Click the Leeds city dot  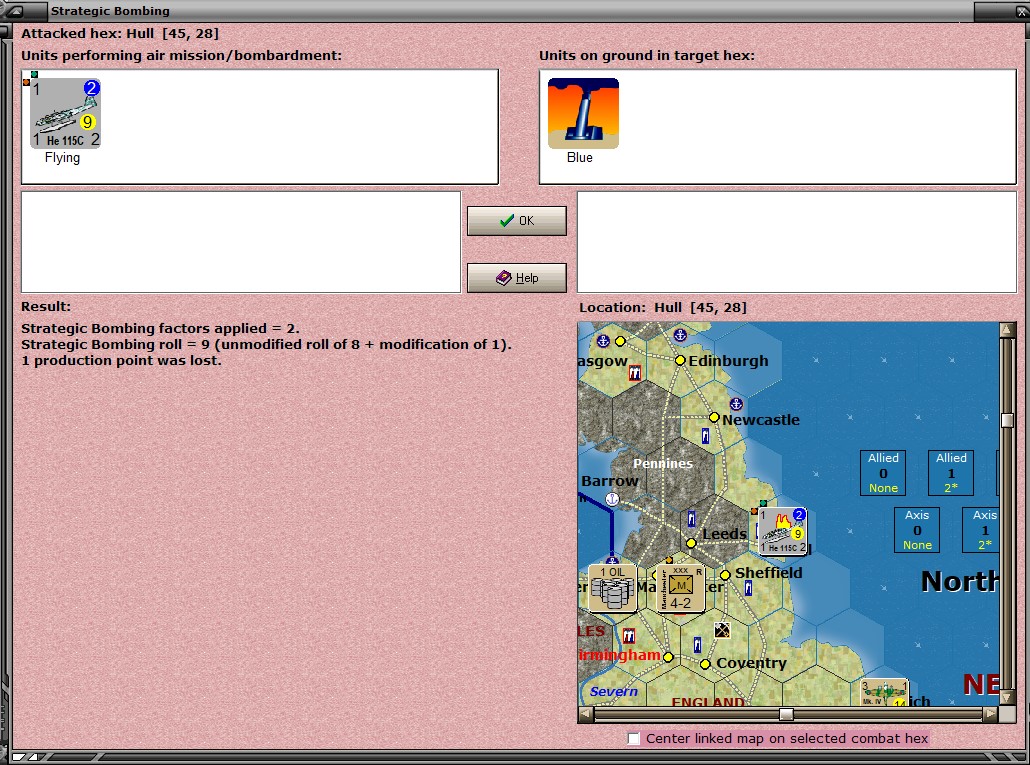pos(691,543)
